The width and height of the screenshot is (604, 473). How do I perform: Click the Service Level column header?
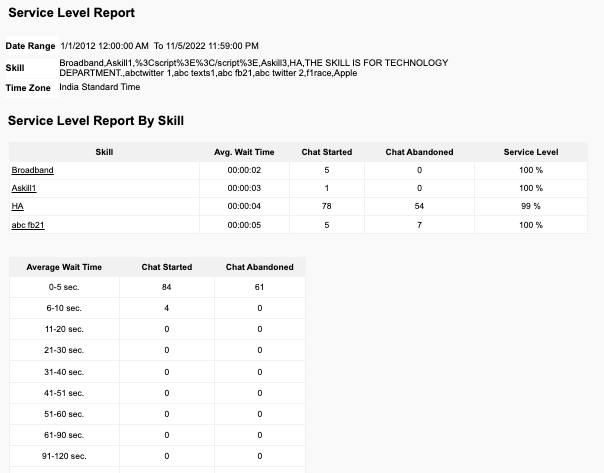(x=531, y=152)
